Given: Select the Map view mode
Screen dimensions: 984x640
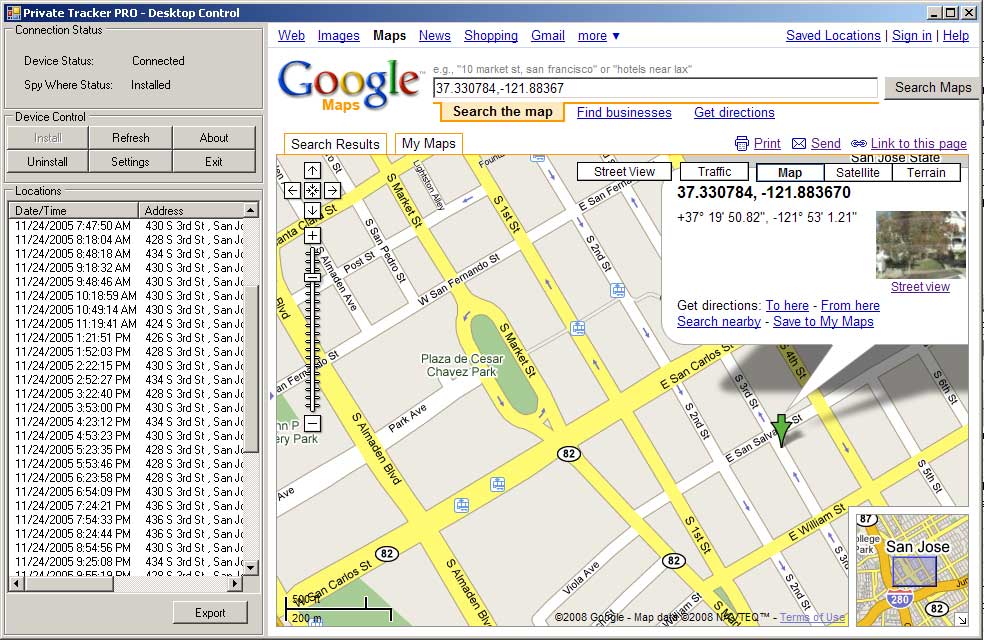Looking at the screenshot, I should [x=789, y=173].
